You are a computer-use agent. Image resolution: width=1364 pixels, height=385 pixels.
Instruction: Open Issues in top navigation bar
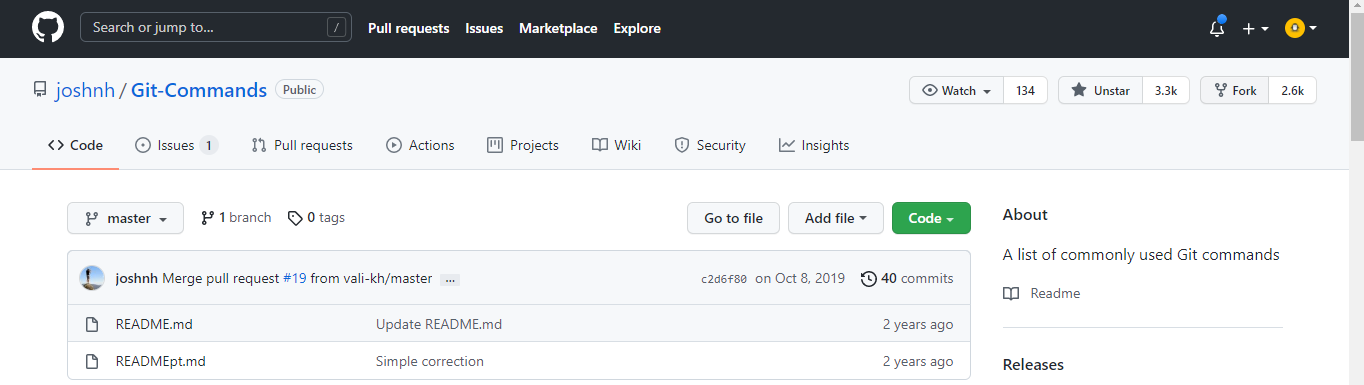(x=484, y=28)
